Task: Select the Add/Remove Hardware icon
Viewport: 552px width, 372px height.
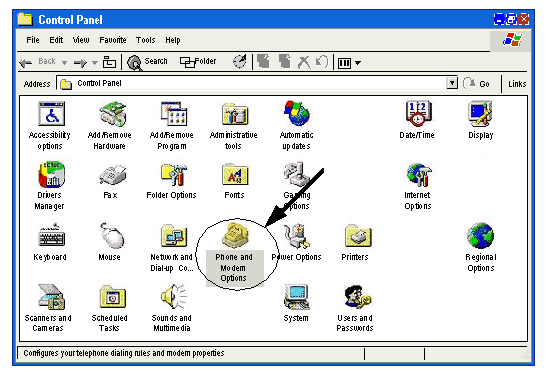Action: (112, 113)
